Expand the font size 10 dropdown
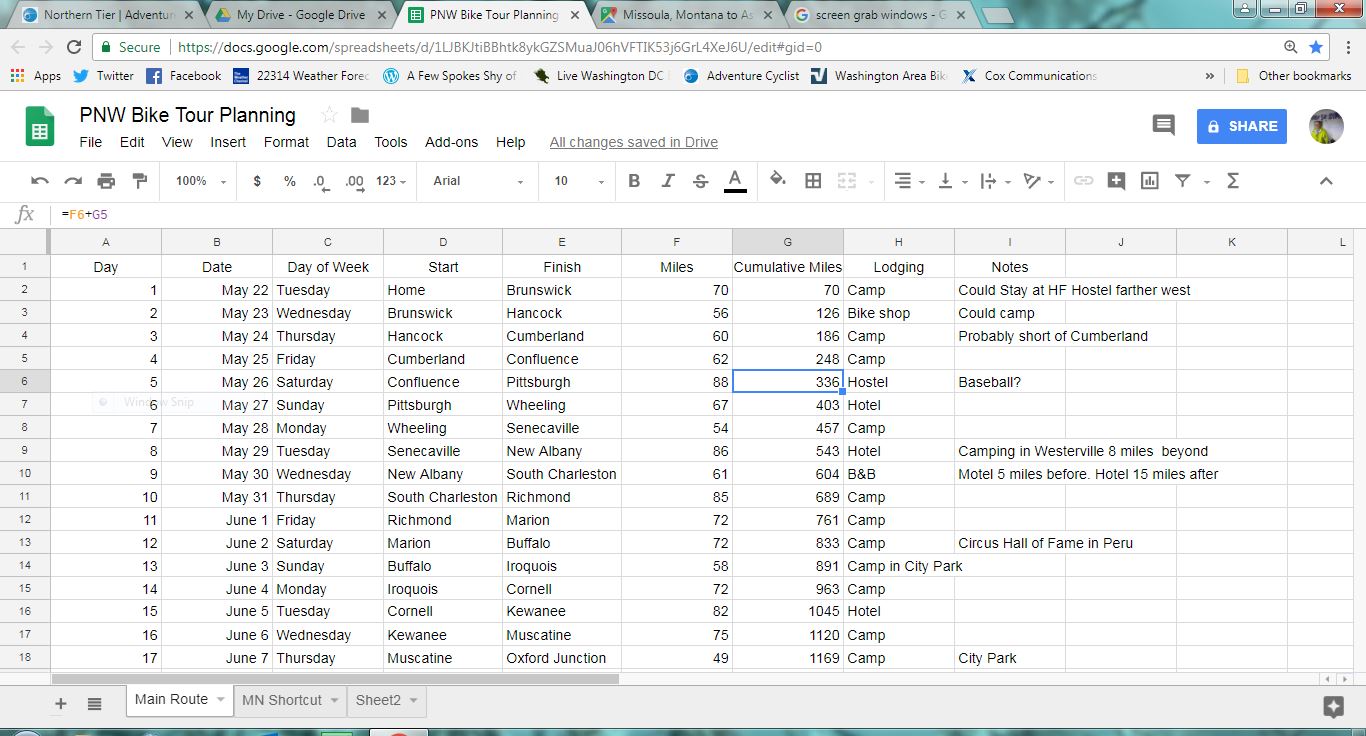 (580, 181)
